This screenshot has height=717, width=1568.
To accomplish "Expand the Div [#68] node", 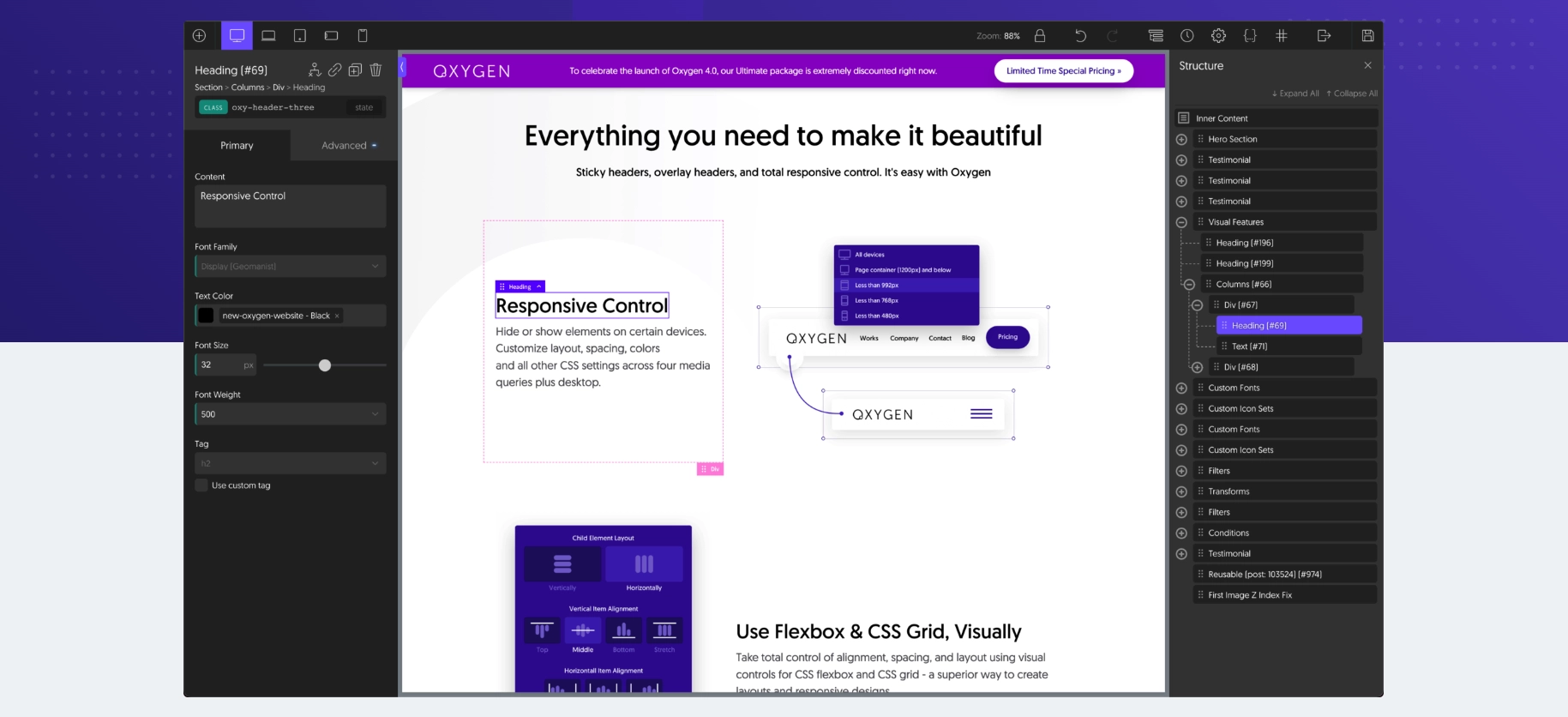I will (1198, 367).
